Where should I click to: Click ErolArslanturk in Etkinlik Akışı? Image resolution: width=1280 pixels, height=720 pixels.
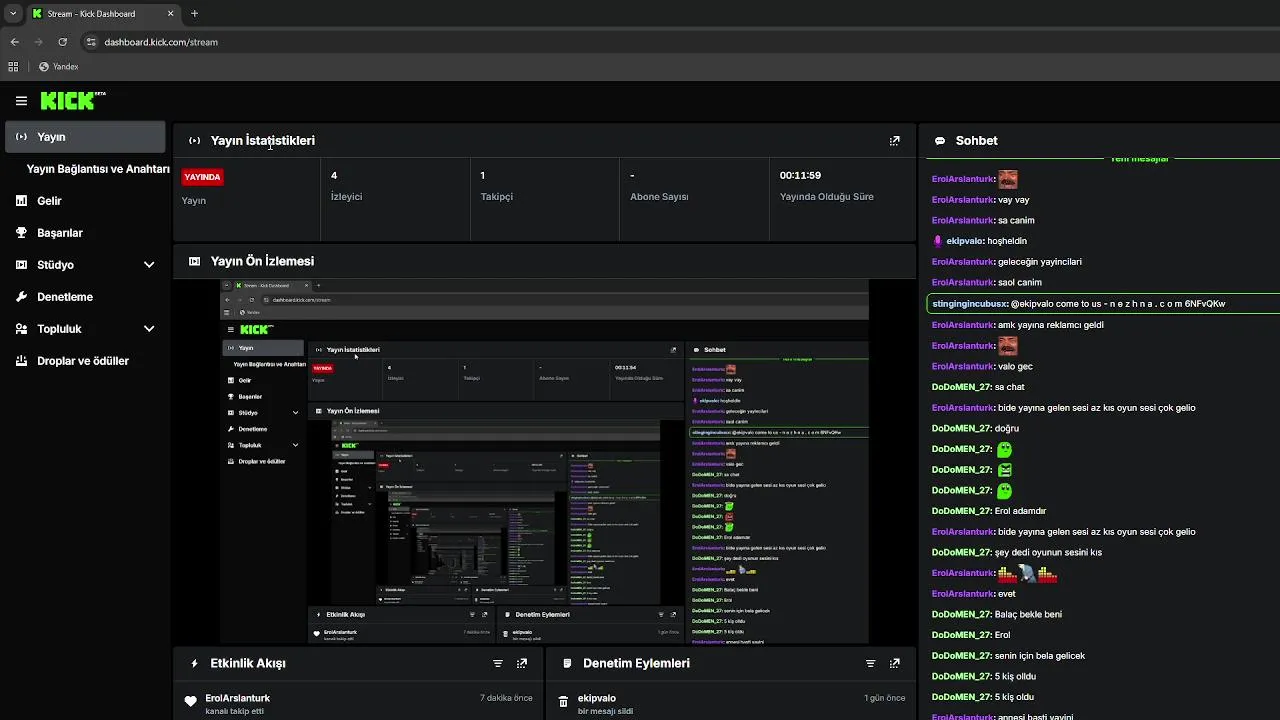238,698
